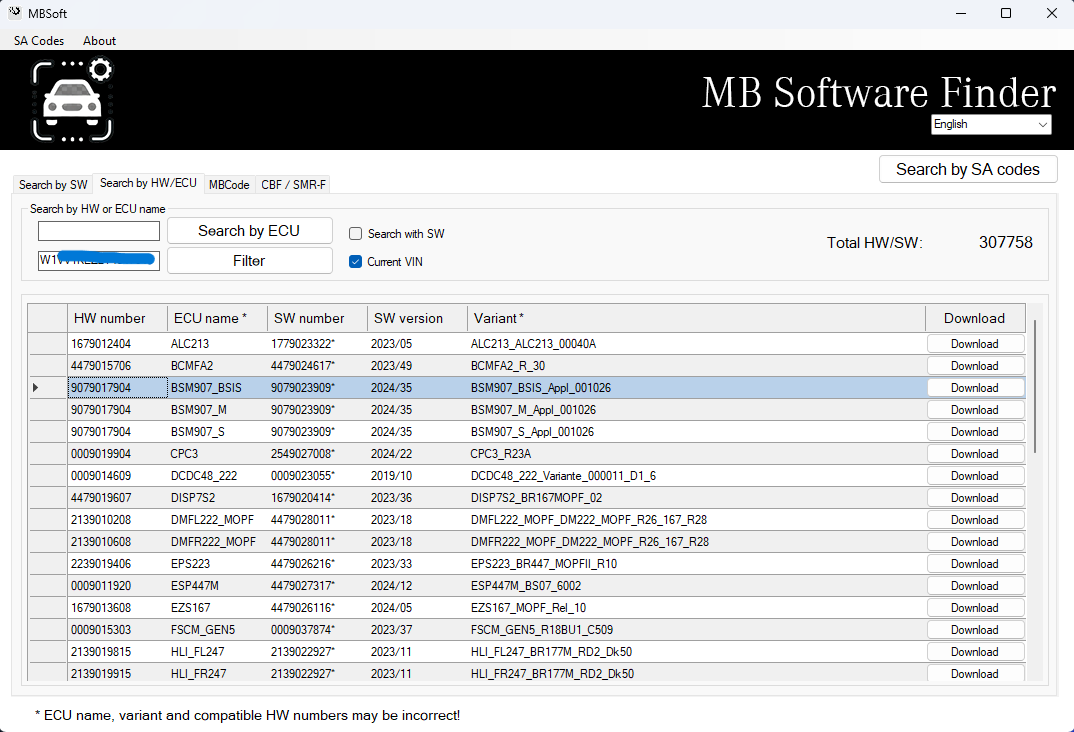This screenshot has width=1074, height=732.
Task: Enable the Search with SW checkbox
Action: click(x=355, y=233)
